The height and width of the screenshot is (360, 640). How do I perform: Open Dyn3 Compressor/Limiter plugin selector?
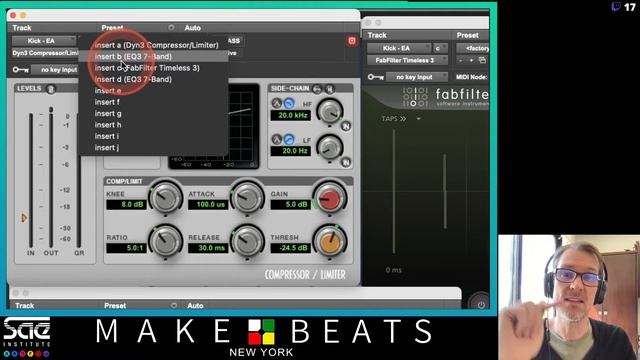pyautogui.click(x=45, y=53)
